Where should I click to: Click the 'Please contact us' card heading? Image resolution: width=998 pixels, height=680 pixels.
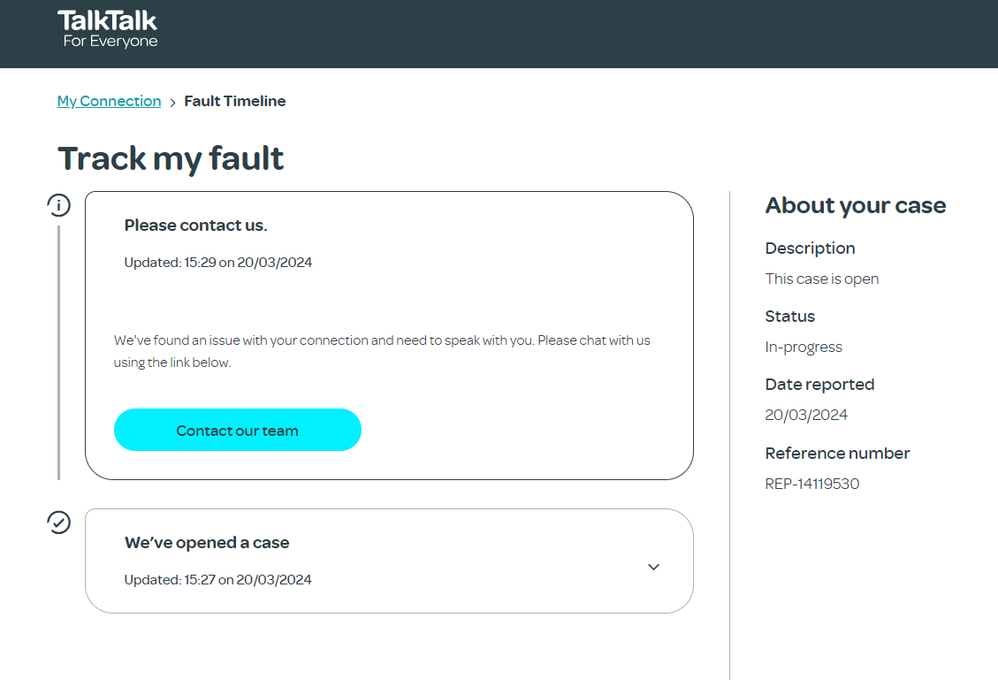195,225
